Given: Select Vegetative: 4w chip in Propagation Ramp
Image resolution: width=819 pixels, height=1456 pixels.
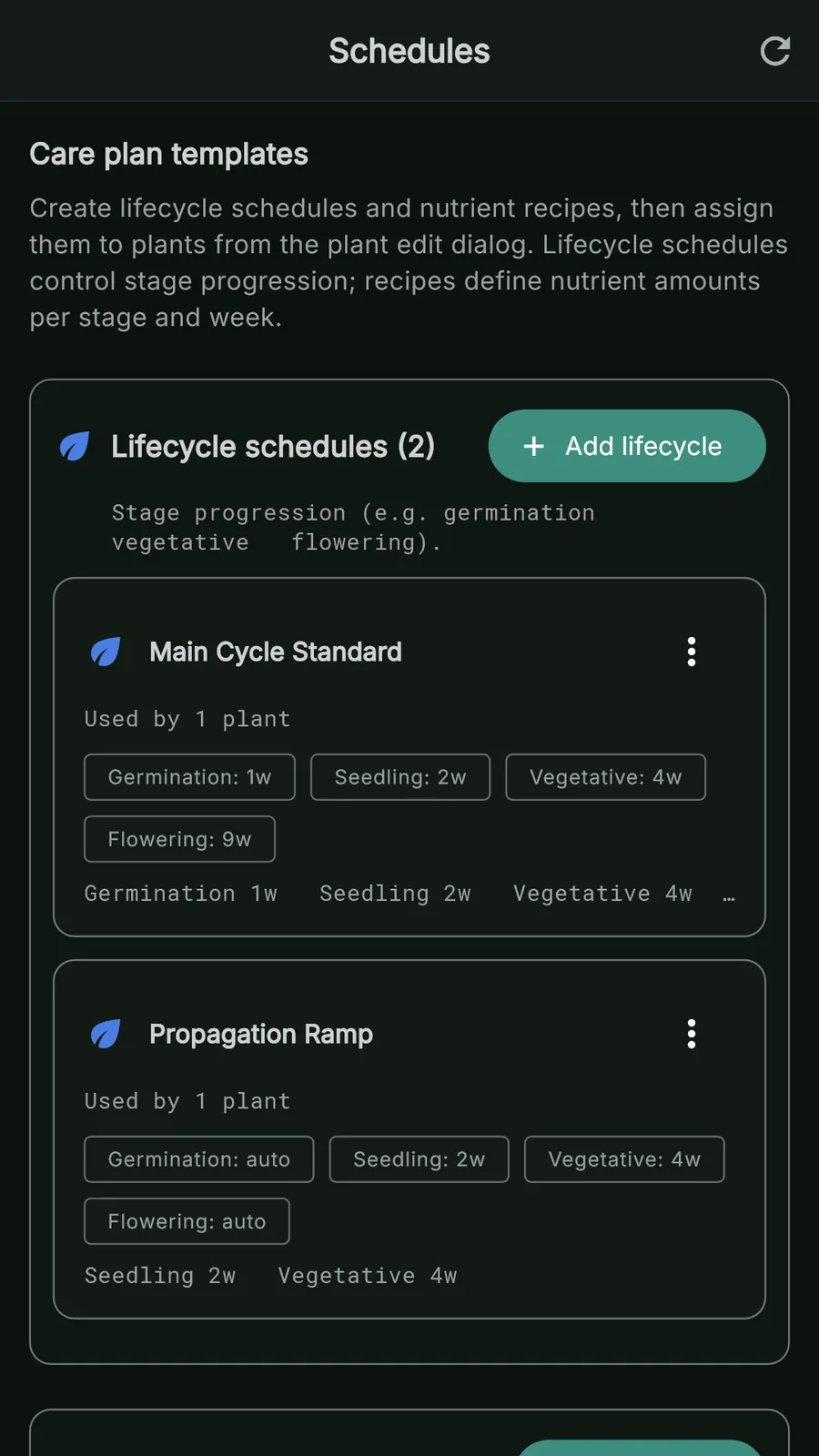Looking at the screenshot, I should [x=624, y=1159].
